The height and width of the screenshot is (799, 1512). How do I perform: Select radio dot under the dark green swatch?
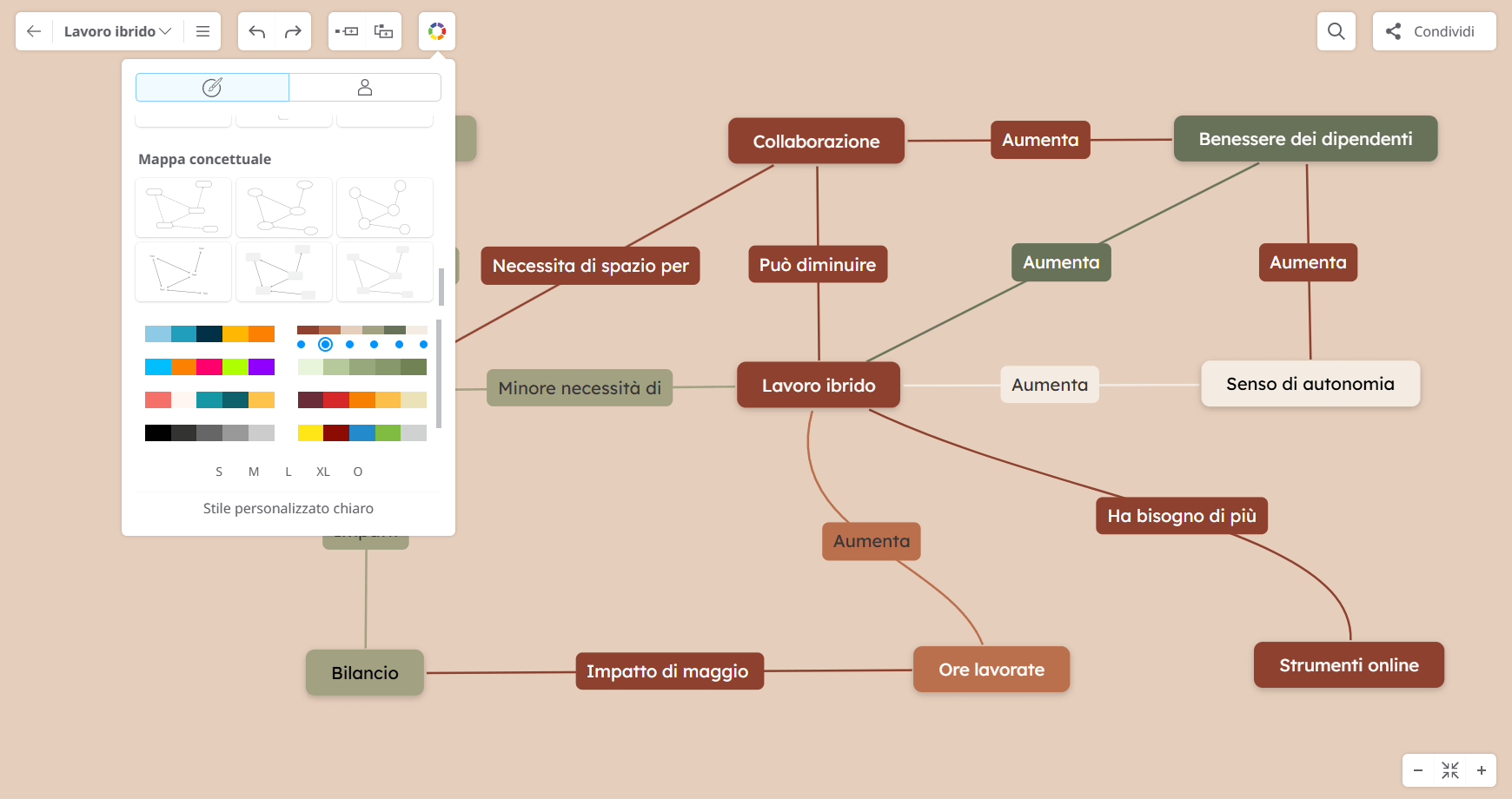tap(400, 345)
